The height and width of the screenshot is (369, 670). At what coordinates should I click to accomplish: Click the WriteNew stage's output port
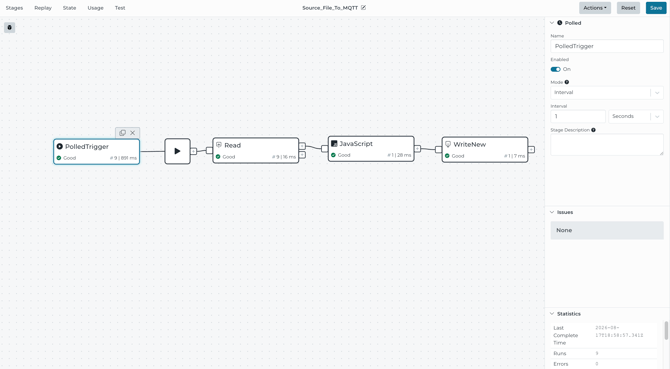tap(531, 149)
